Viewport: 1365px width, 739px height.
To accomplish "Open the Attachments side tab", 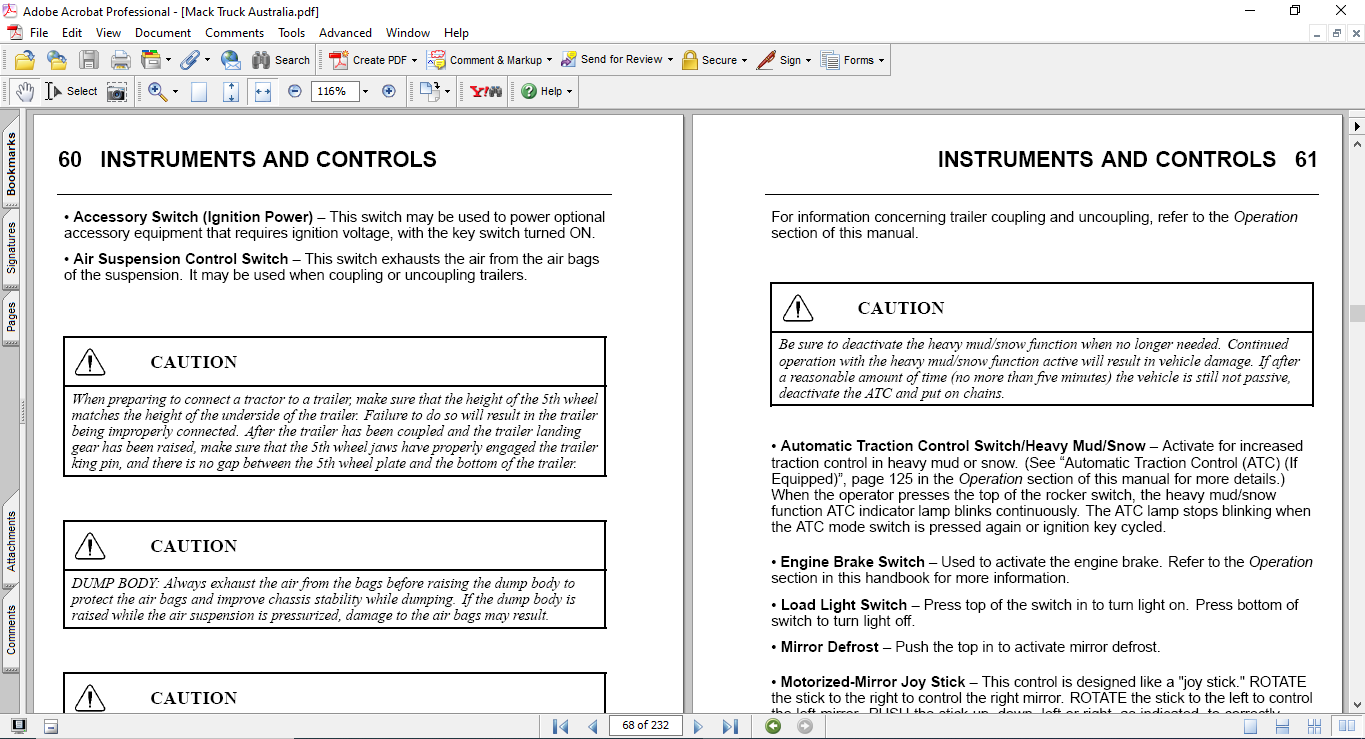I will [11, 541].
